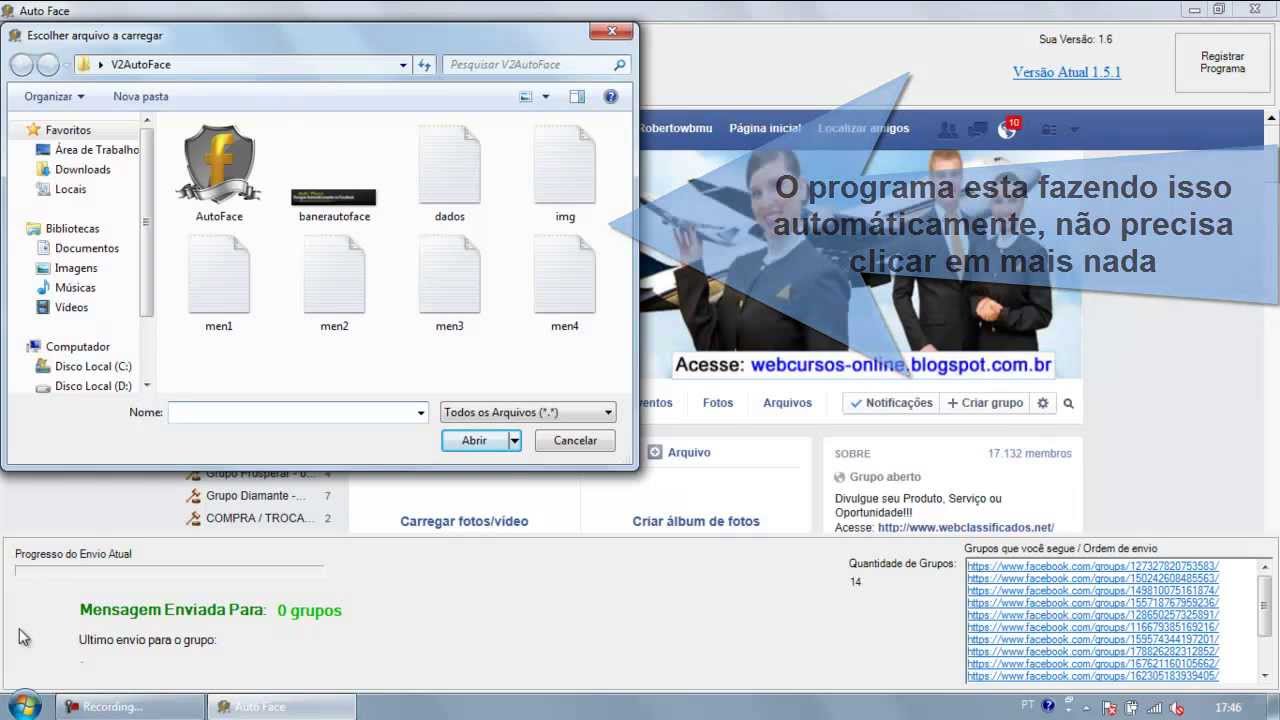Create folder with Nova pasta
This screenshot has width=1280, height=720.
click(x=141, y=97)
